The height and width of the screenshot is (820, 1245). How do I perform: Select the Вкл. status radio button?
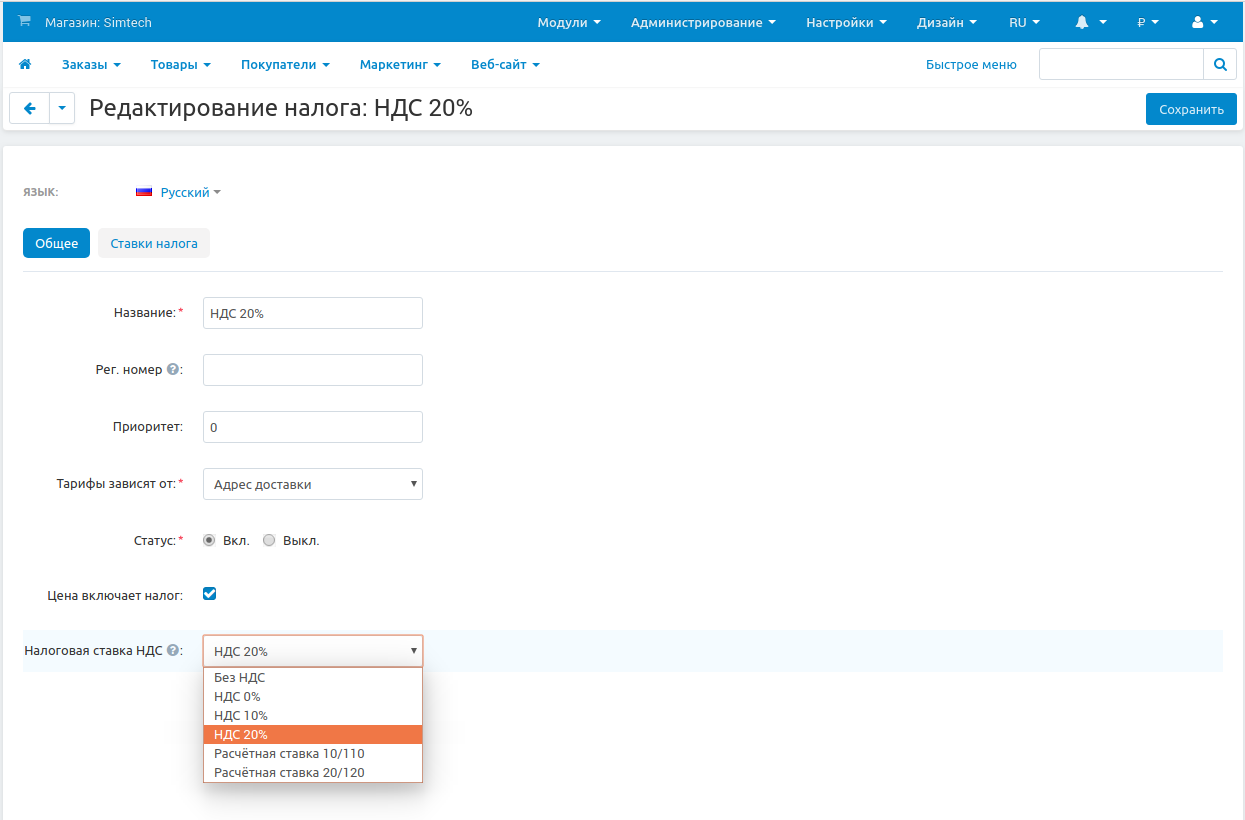click(209, 540)
